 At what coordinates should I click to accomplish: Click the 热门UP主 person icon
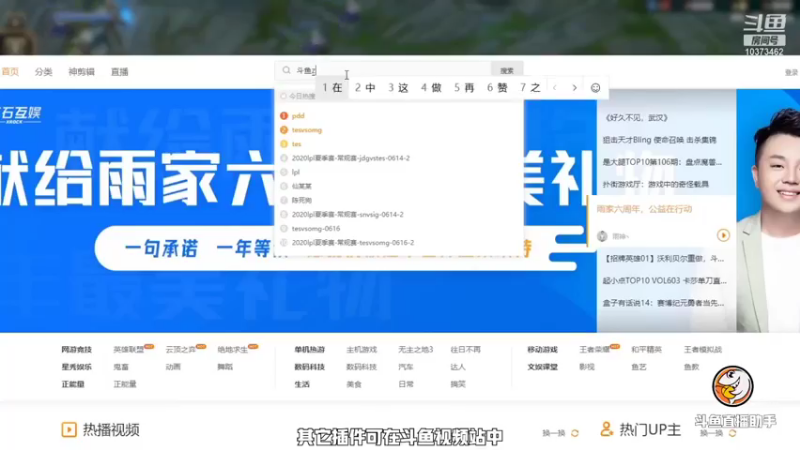606,429
